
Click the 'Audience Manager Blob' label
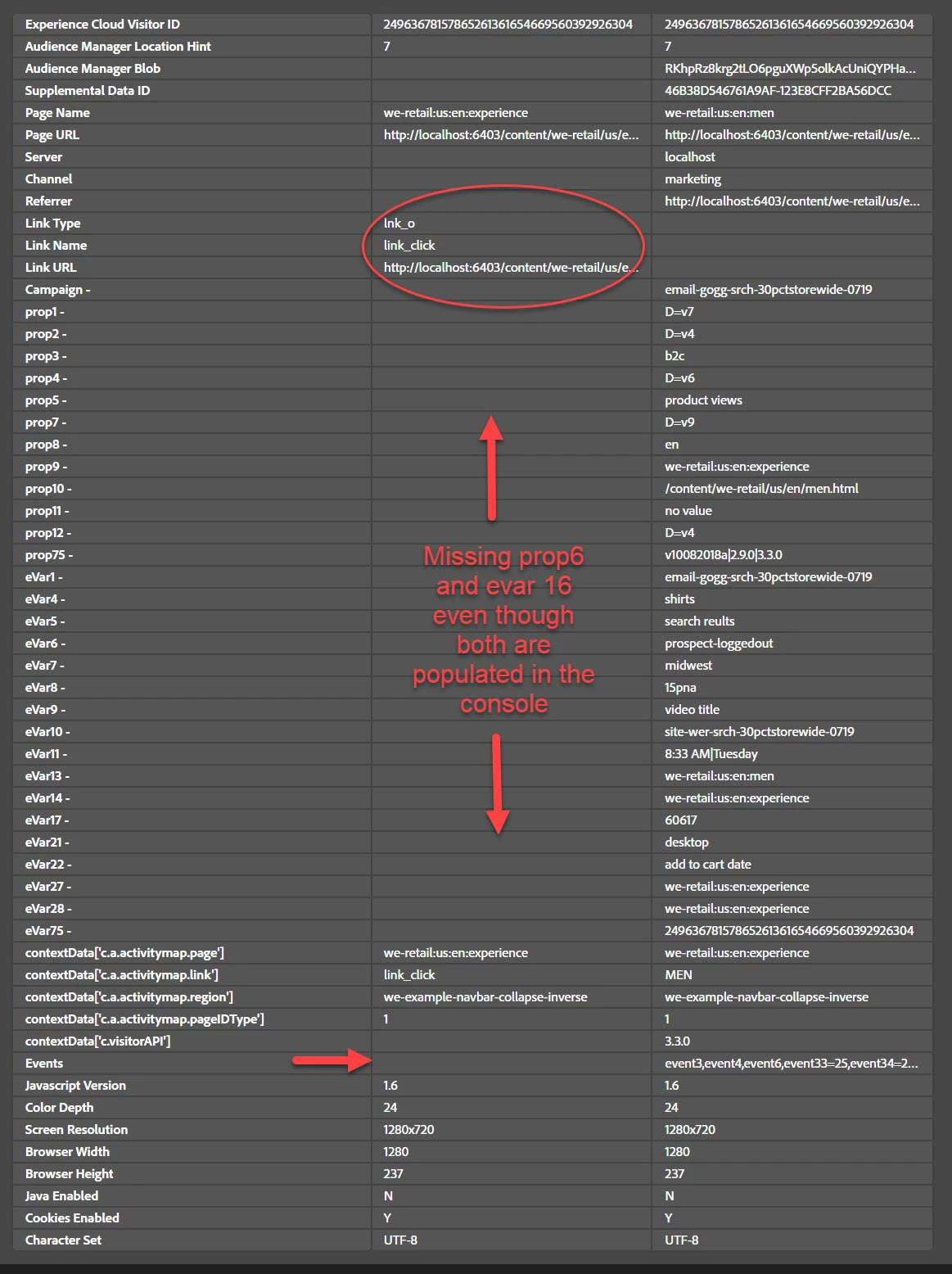point(92,69)
